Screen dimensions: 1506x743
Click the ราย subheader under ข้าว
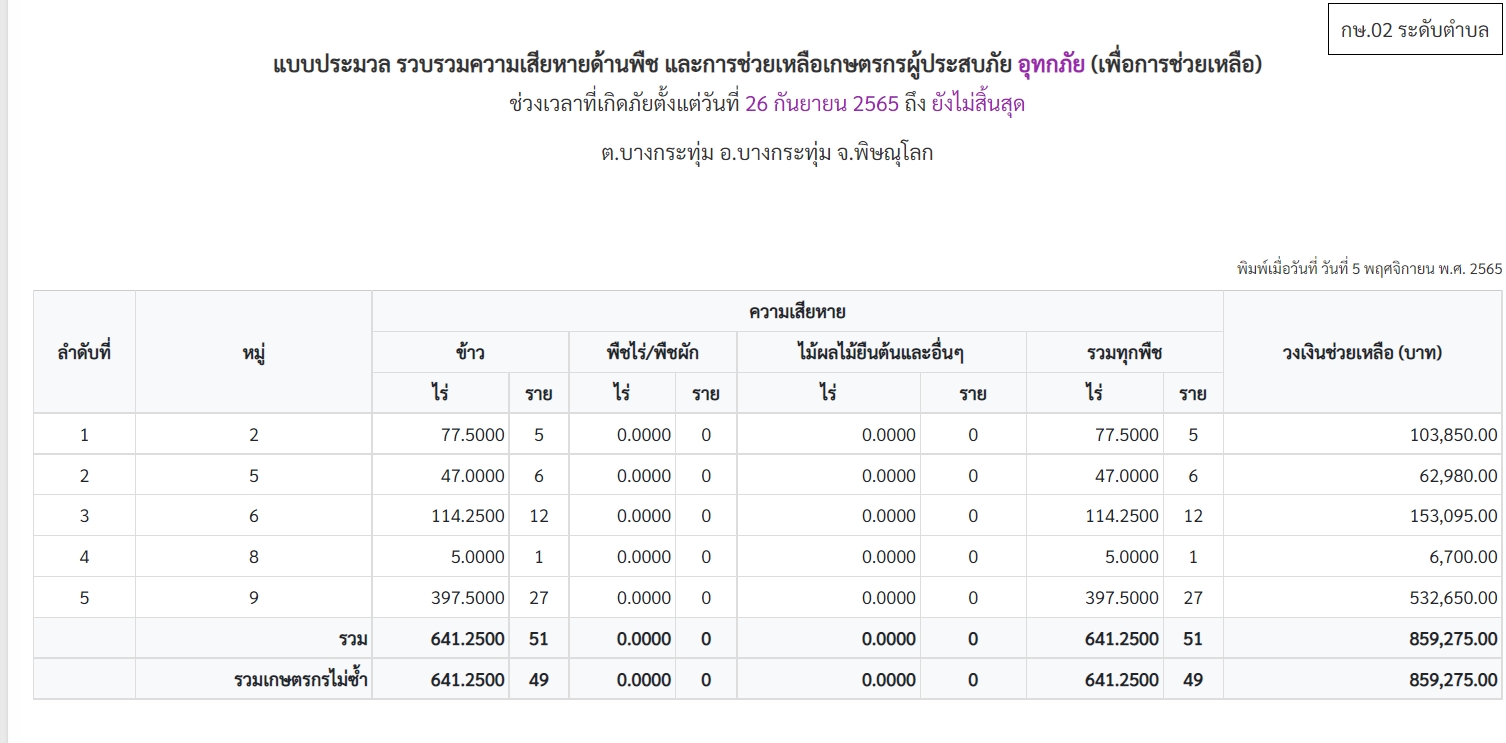(x=539, y=393)
